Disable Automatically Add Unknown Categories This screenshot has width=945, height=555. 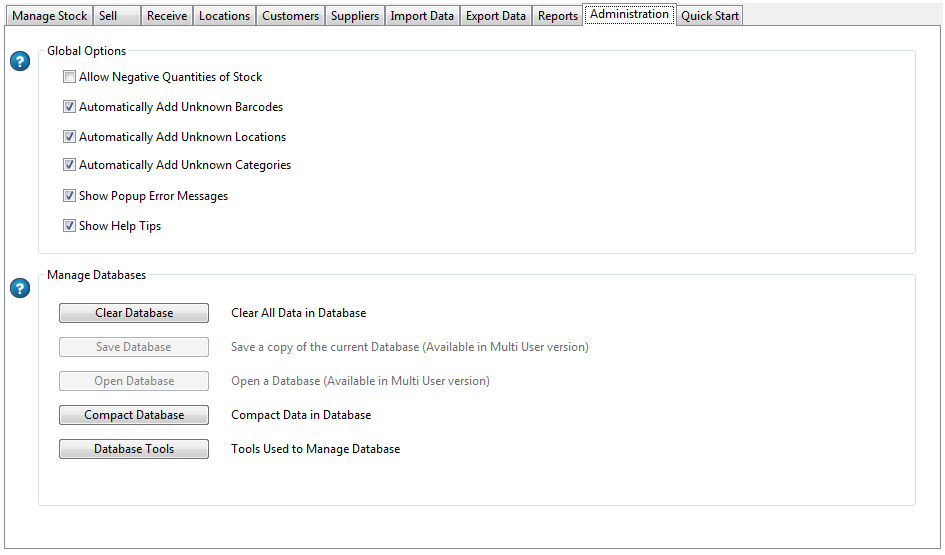tap(70, 165)
